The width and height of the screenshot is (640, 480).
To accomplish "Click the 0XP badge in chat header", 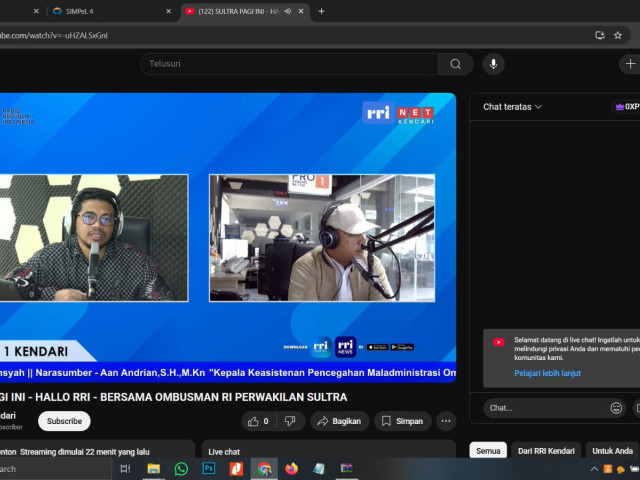I will [x=628, y=107].
